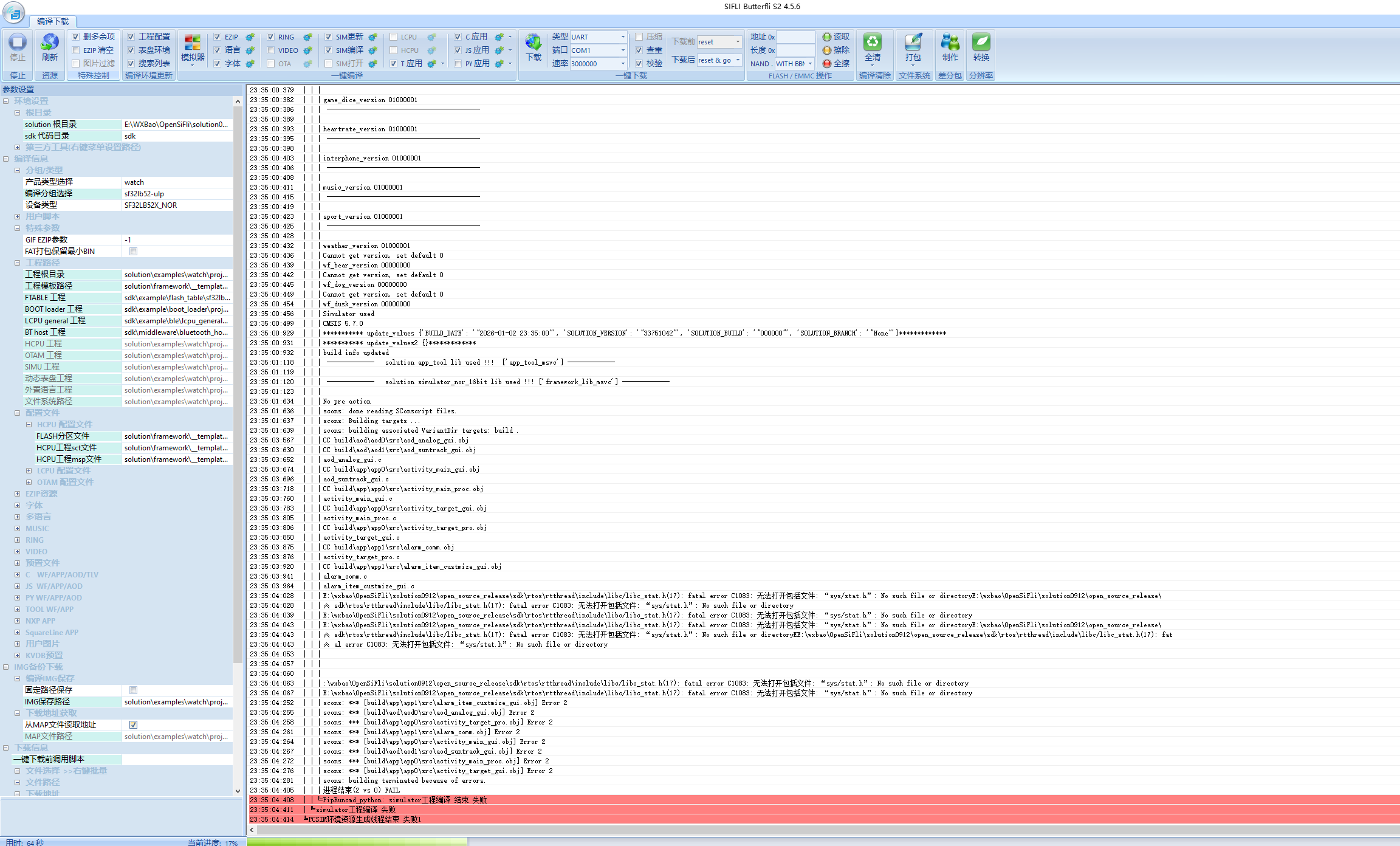This screenshot has width=1400, height=846.
Task: Expand the EZIP资源 tree node
Action: [x=18, y=493]
